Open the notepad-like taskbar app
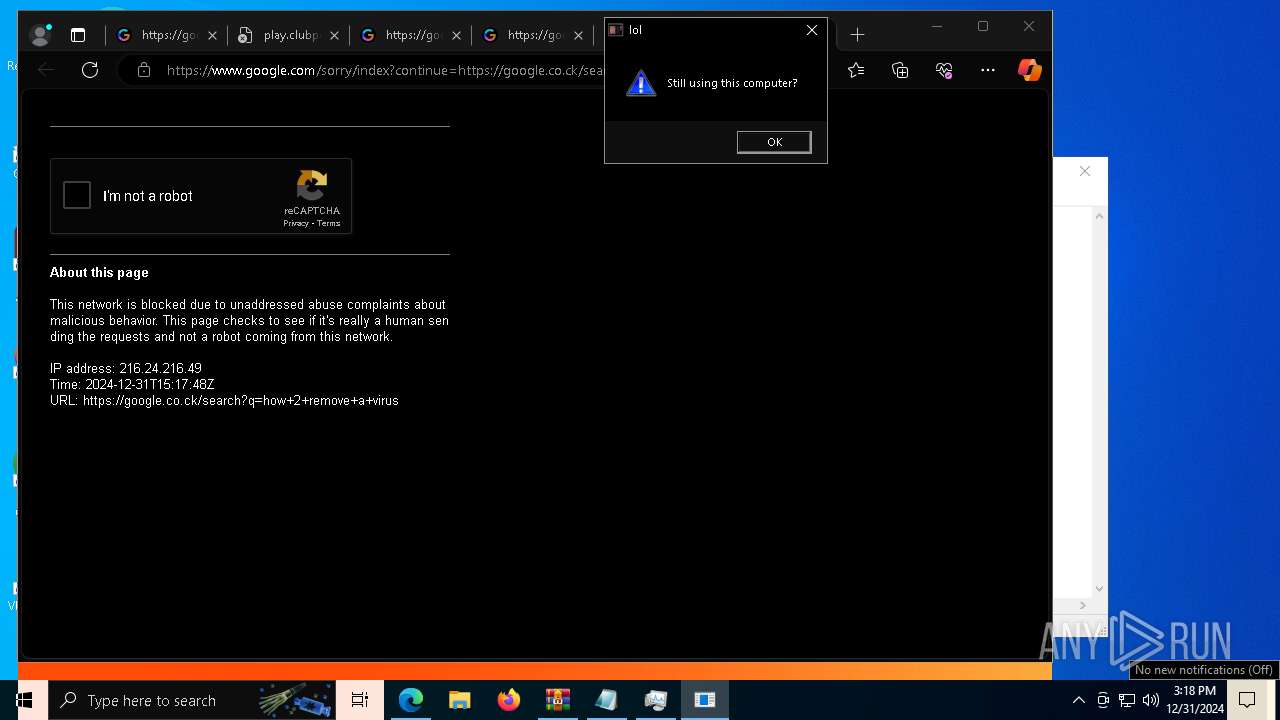The height and width of the screenshot is (720, 1280). (x=607, y=700)
